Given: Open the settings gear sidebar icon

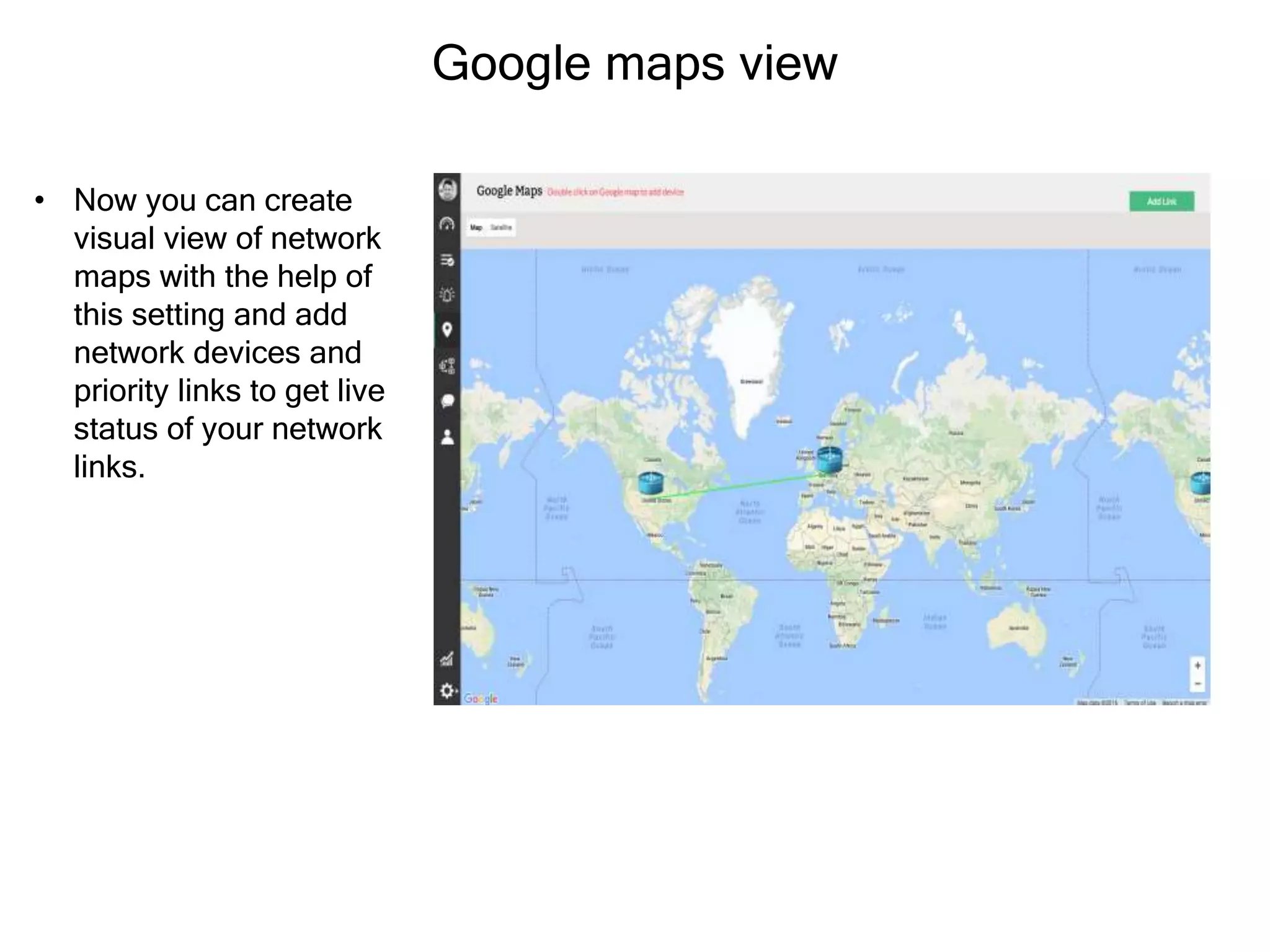Looking at the screenshot, I should 447,690.
